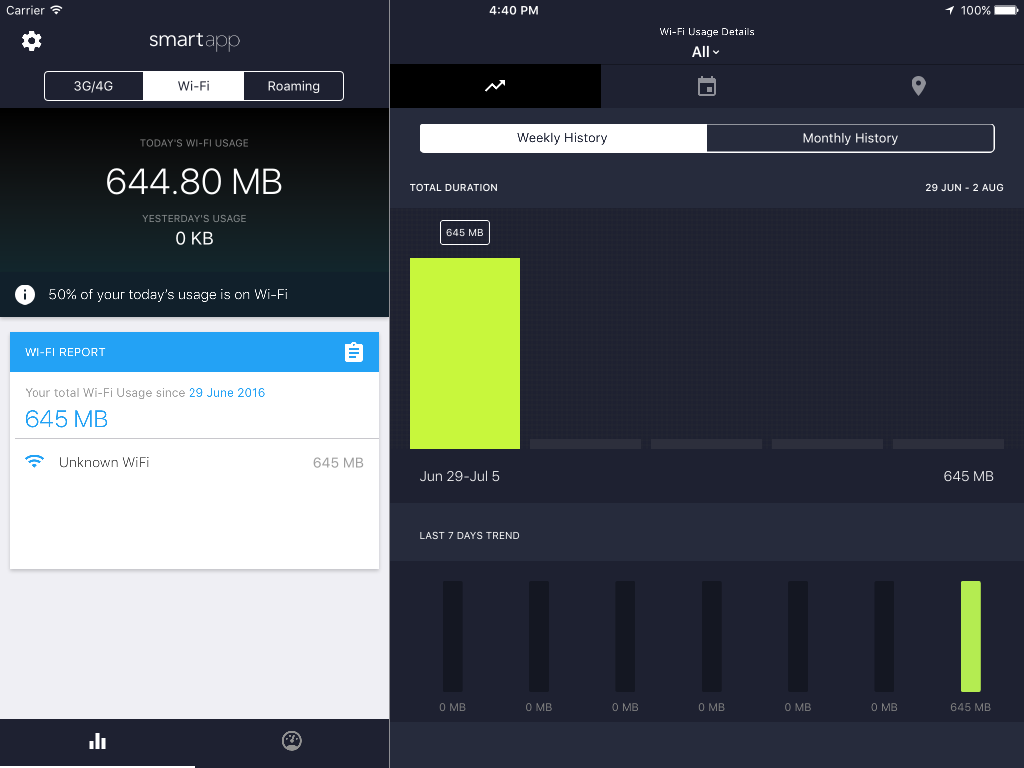Open settings with the gear icon
The image size is (1024, 768).
point(31,40)
